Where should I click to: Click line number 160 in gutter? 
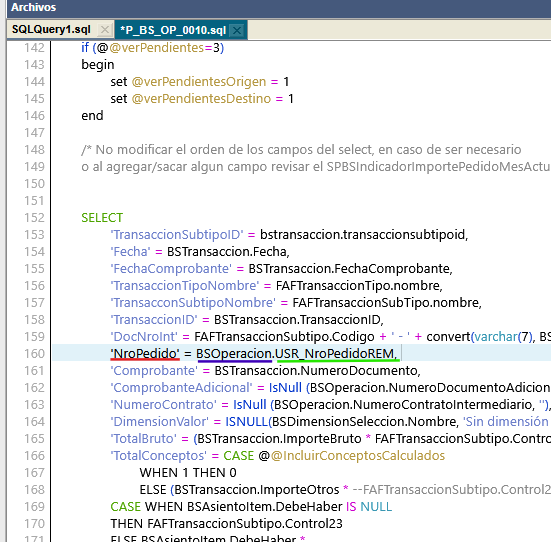(x=34, y=354)
